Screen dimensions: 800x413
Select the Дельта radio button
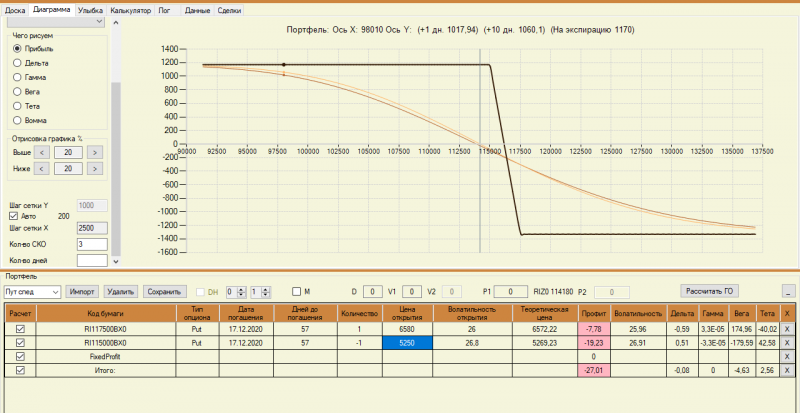click(17, 63)
